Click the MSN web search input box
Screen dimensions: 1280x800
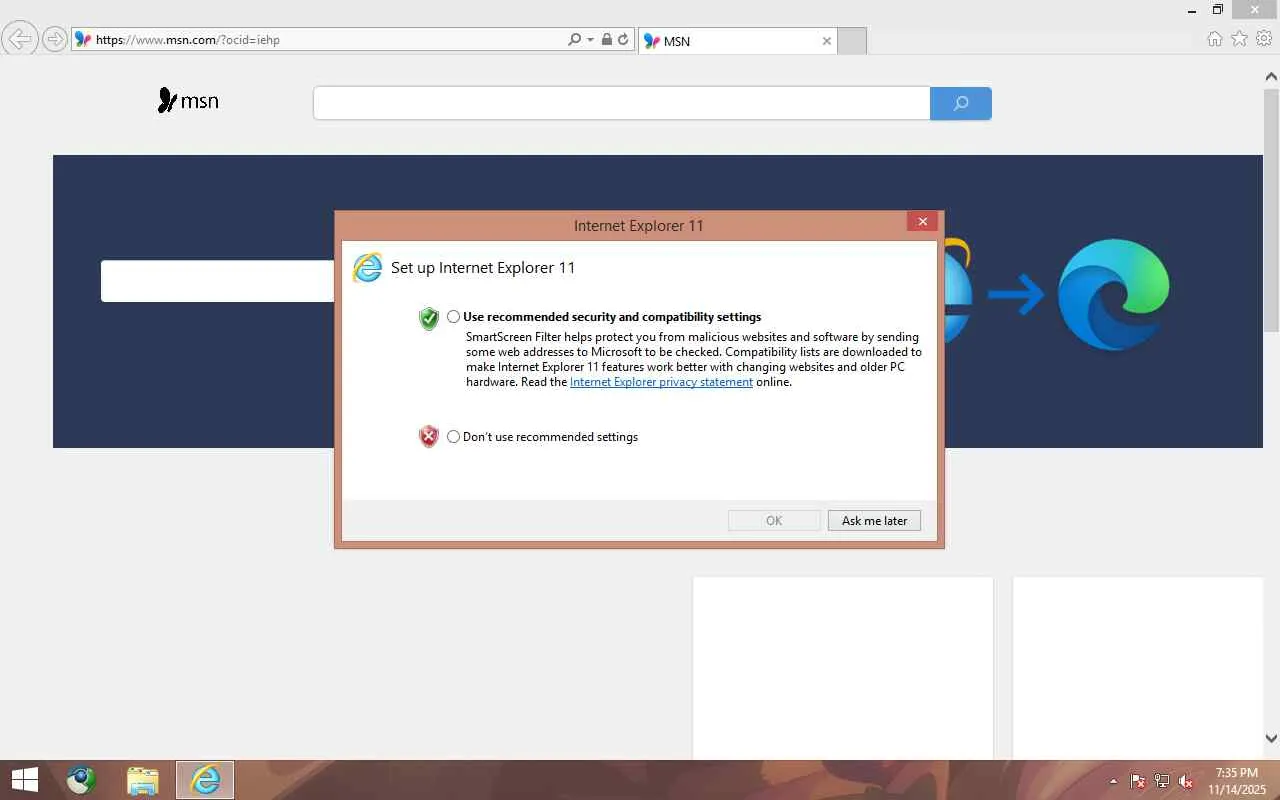tap(622, 103)
